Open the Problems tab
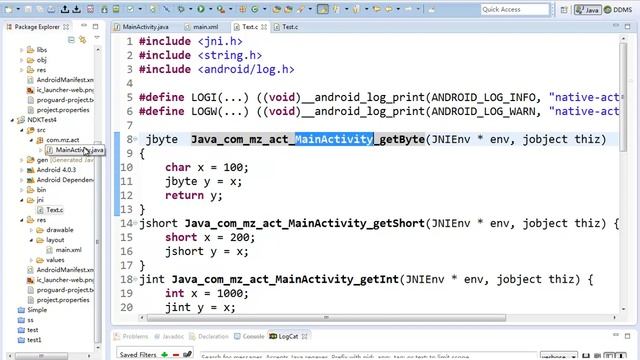The width and height of the screenshot is (640, 360). [131, 336]
